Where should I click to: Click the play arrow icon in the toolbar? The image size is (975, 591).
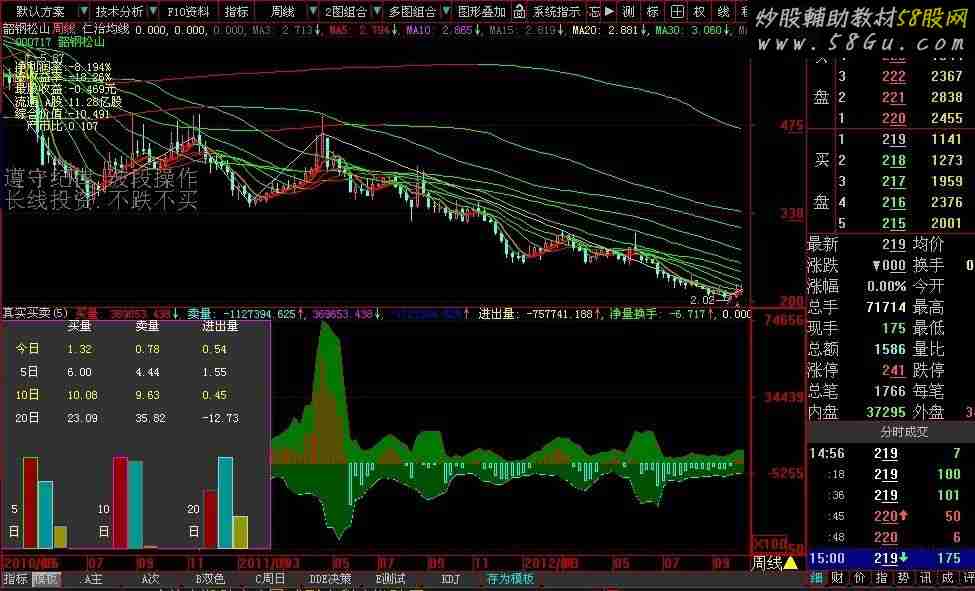pos(609,11)
